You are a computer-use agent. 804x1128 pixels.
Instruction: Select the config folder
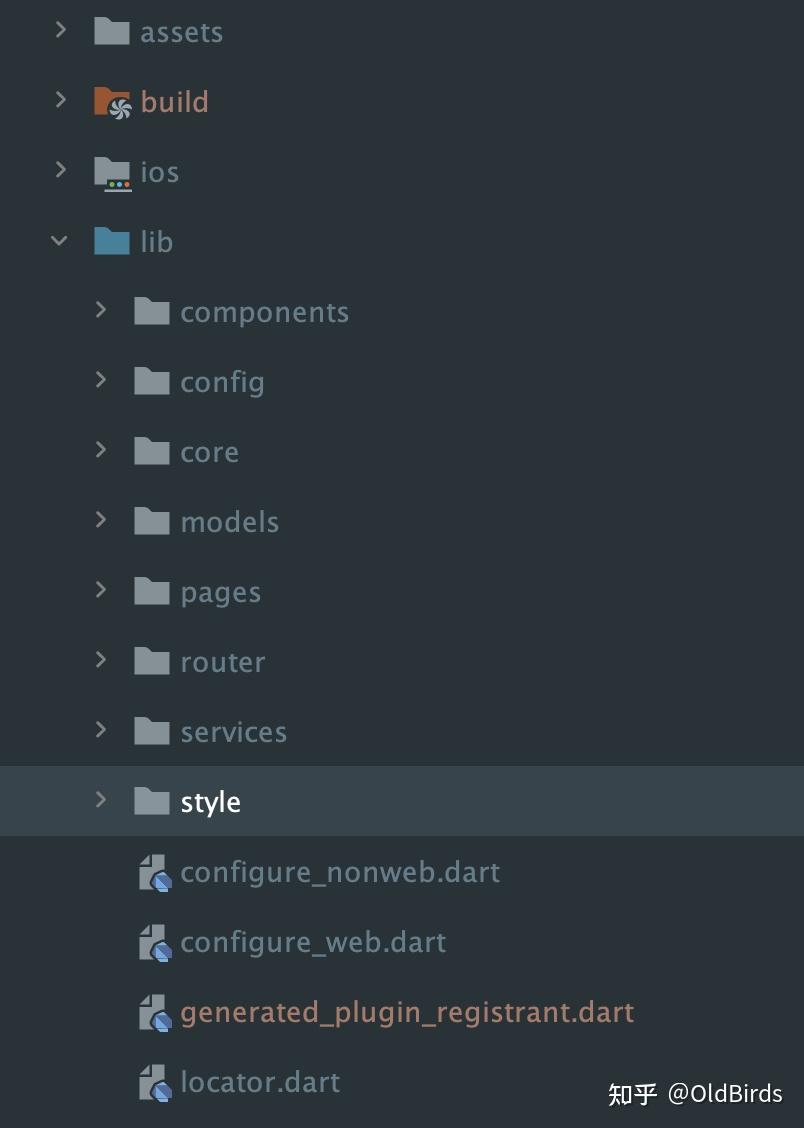pos(222,381)
